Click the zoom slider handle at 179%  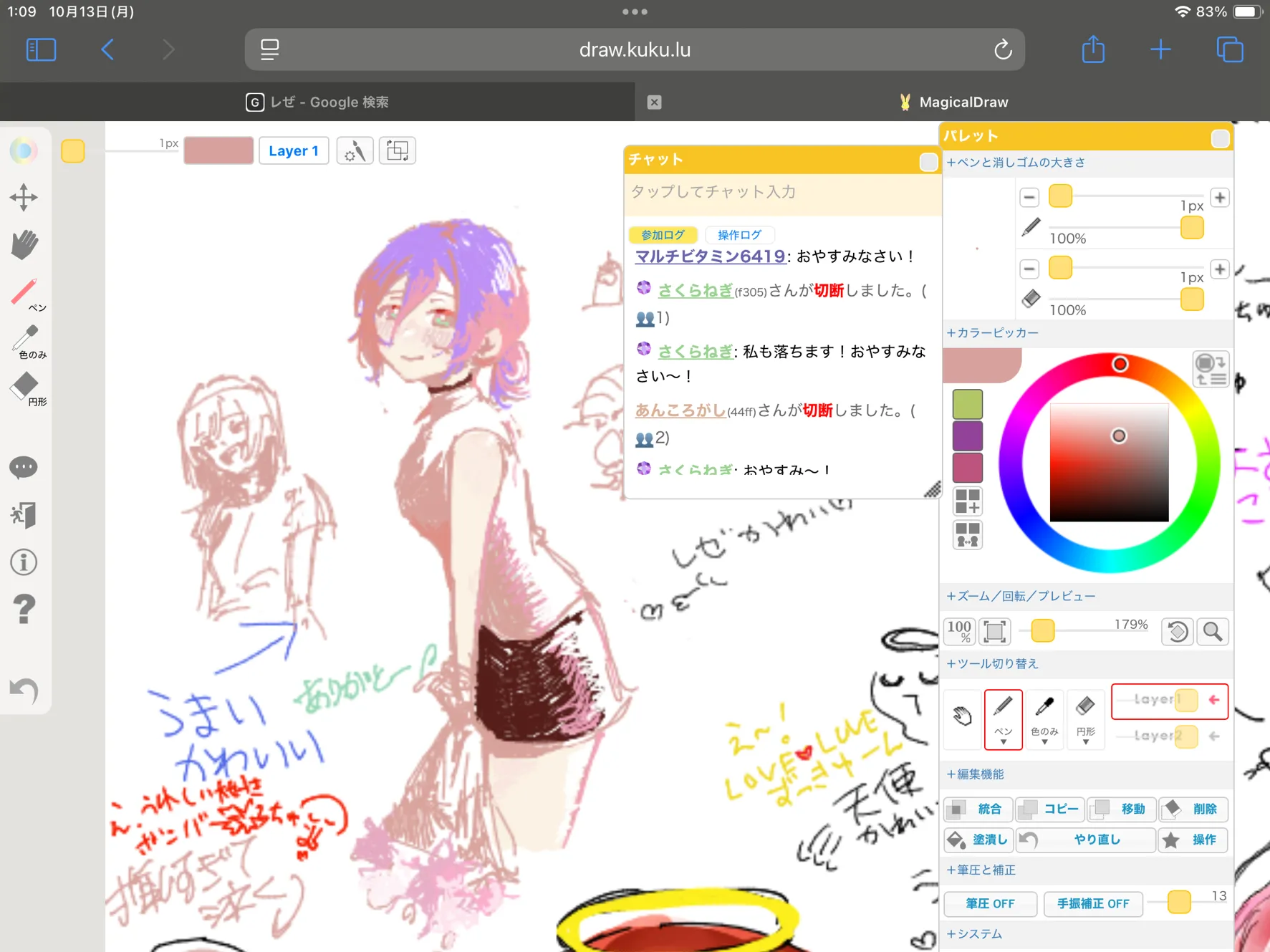(x=1042, y=631)
